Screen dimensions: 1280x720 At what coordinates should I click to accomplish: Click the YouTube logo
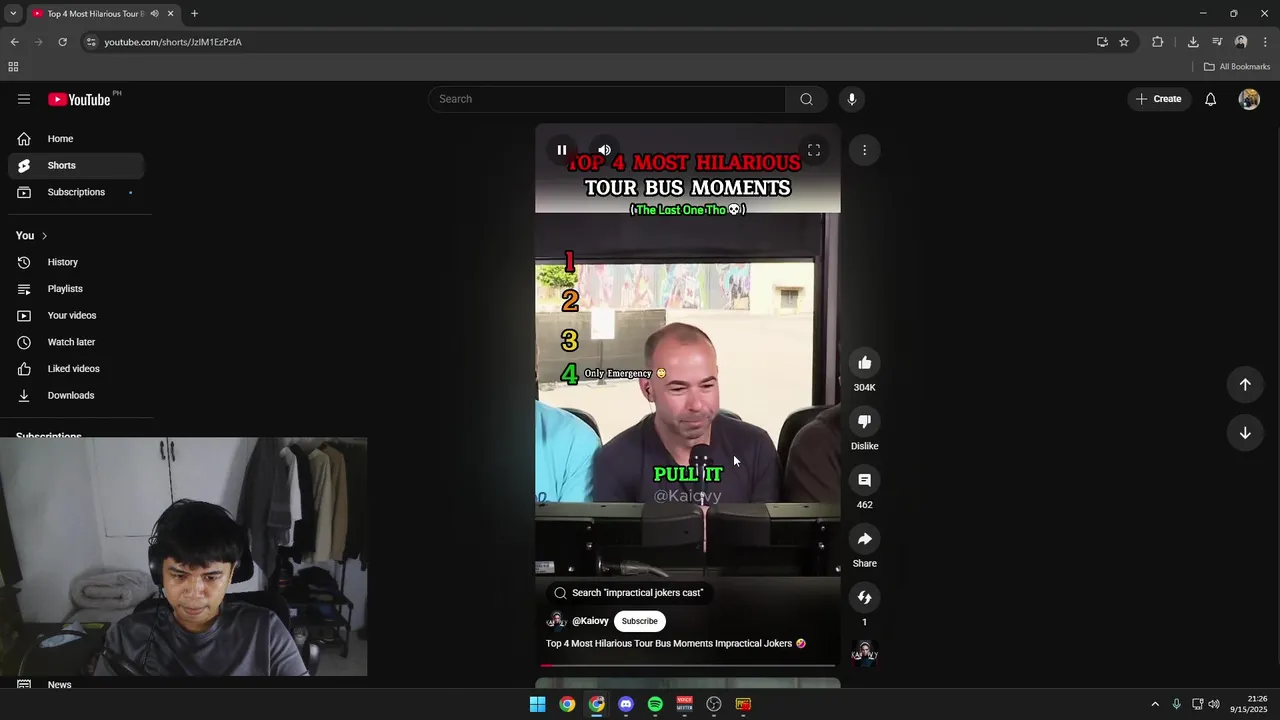[79, 99]
